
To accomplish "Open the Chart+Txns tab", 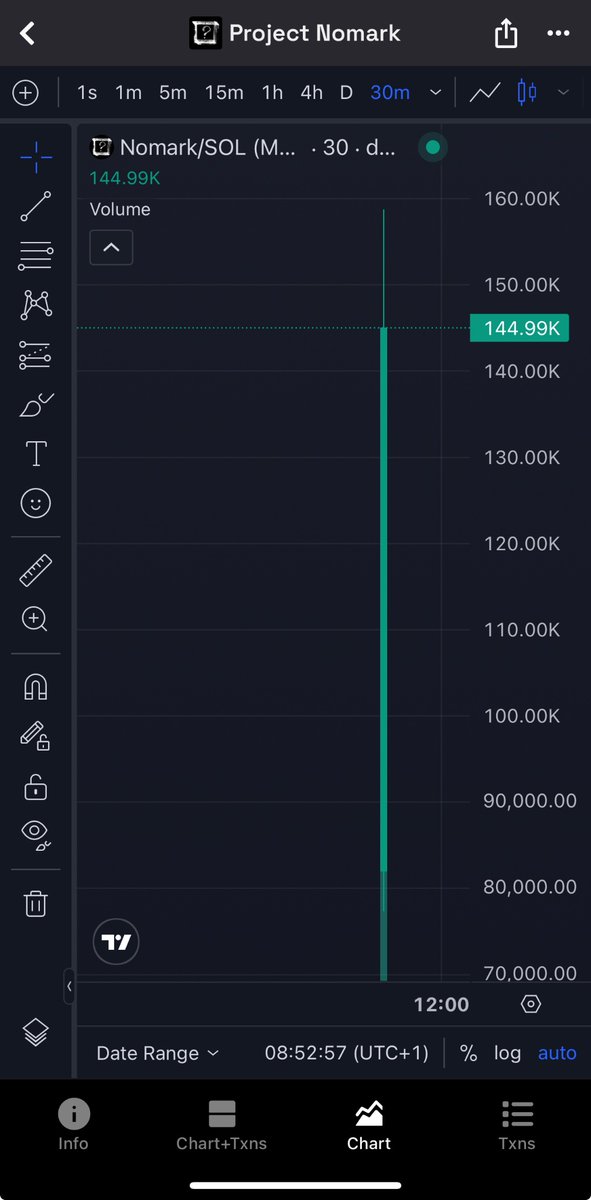I will 221,1126.
